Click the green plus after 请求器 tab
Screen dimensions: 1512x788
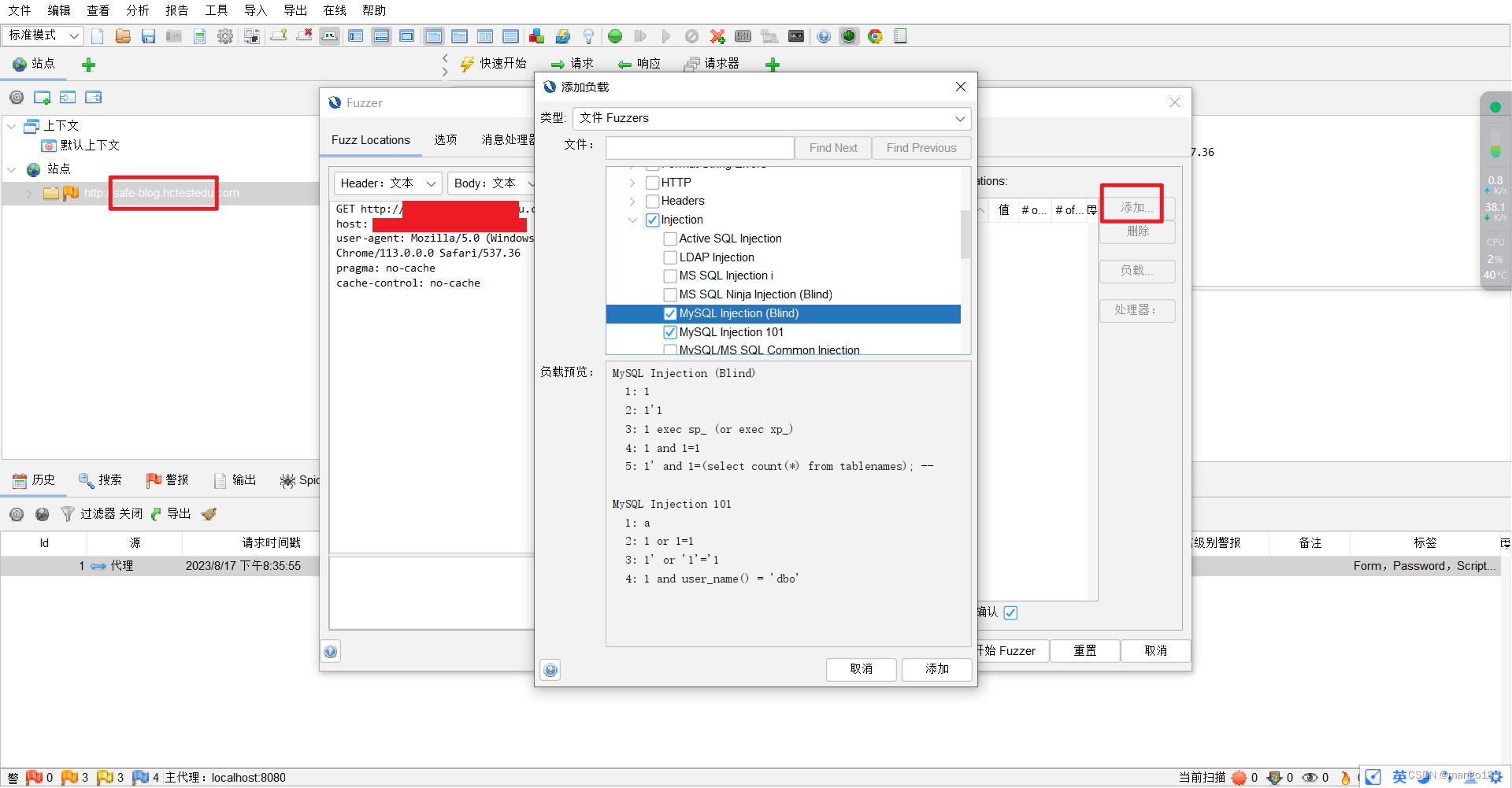point(773,65)
